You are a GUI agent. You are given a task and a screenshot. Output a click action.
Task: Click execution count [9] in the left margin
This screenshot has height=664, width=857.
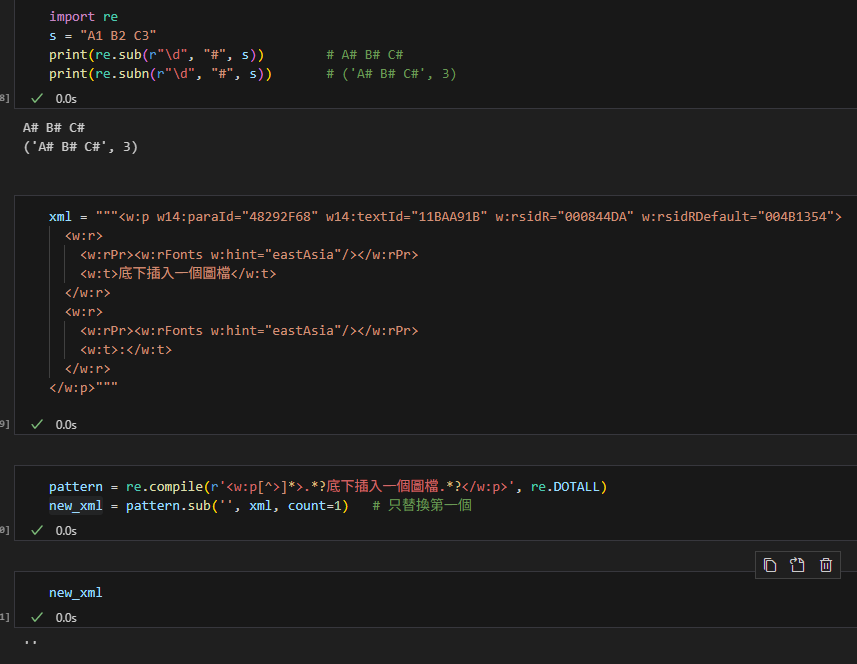[4, 424]
